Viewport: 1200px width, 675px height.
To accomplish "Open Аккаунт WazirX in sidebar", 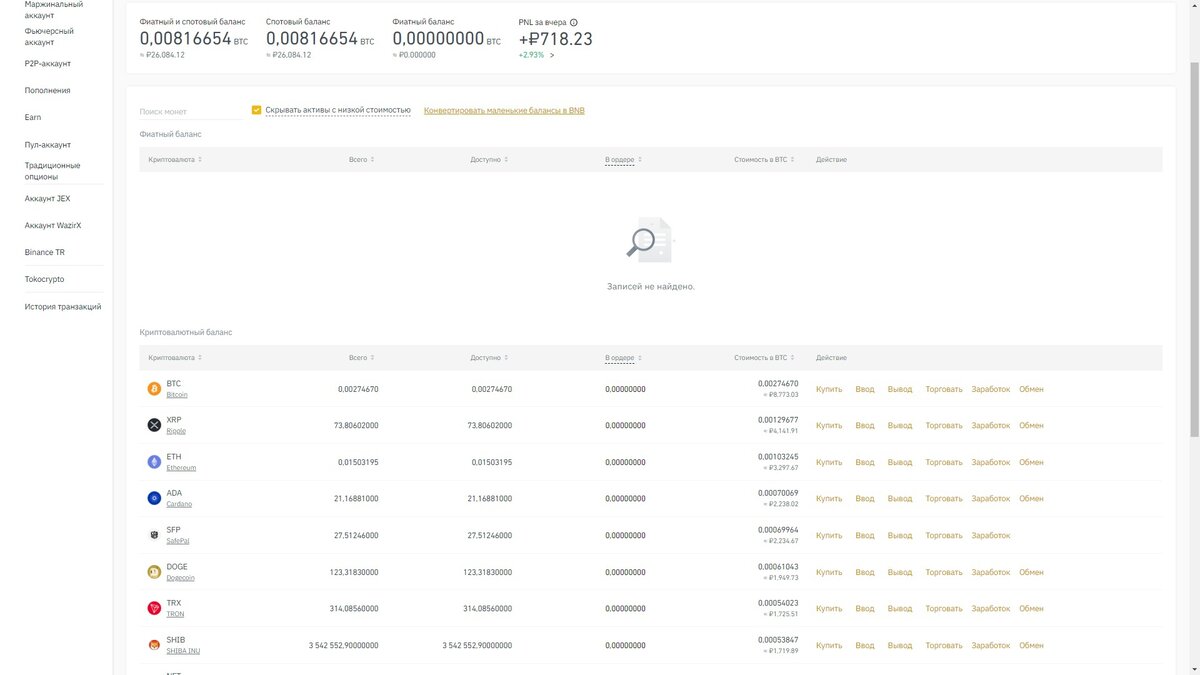I will (53, 225).
